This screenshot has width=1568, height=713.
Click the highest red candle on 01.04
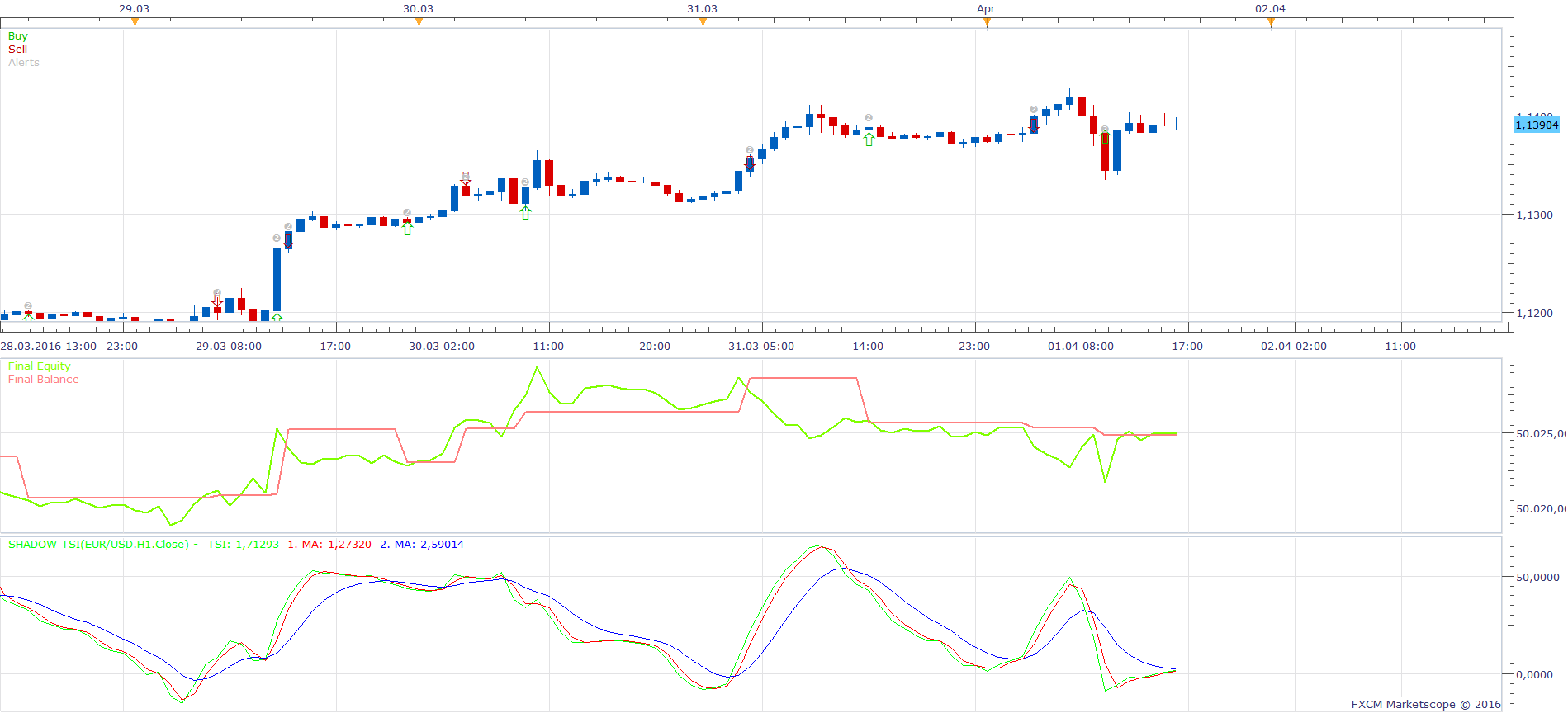click(1082, 106)
